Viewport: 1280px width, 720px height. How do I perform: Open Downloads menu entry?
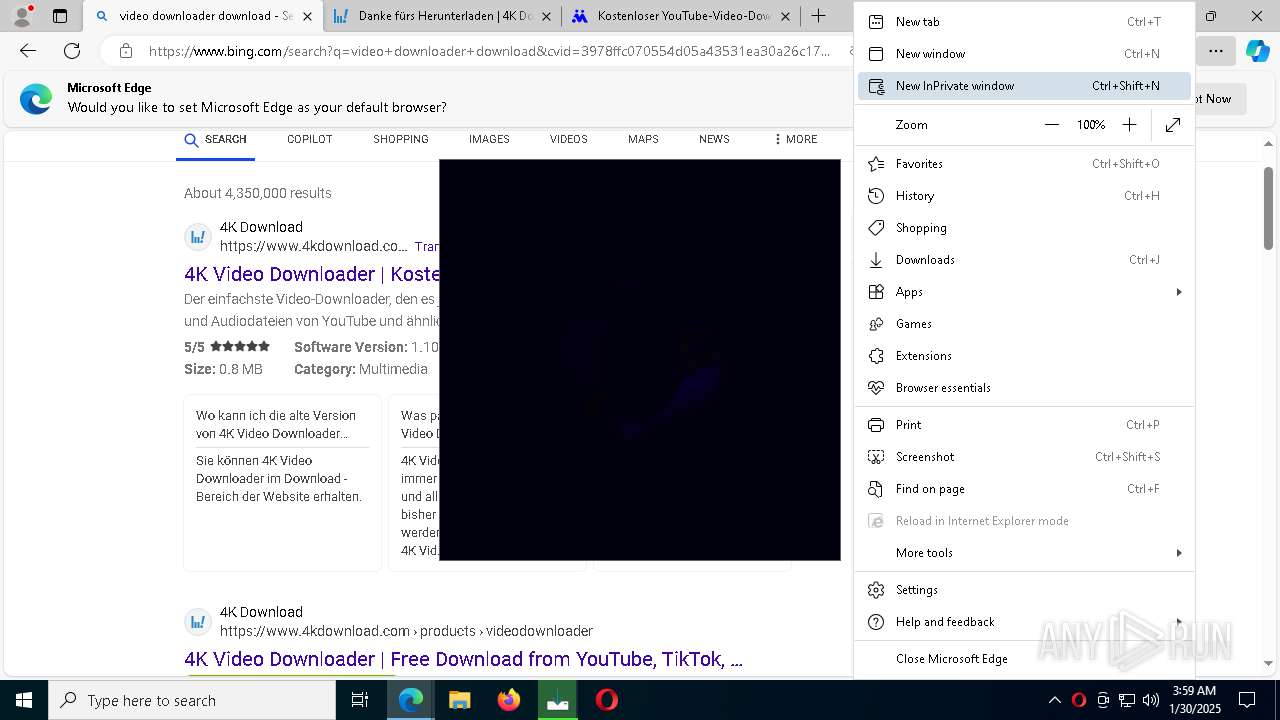[x=1024, y=260]
